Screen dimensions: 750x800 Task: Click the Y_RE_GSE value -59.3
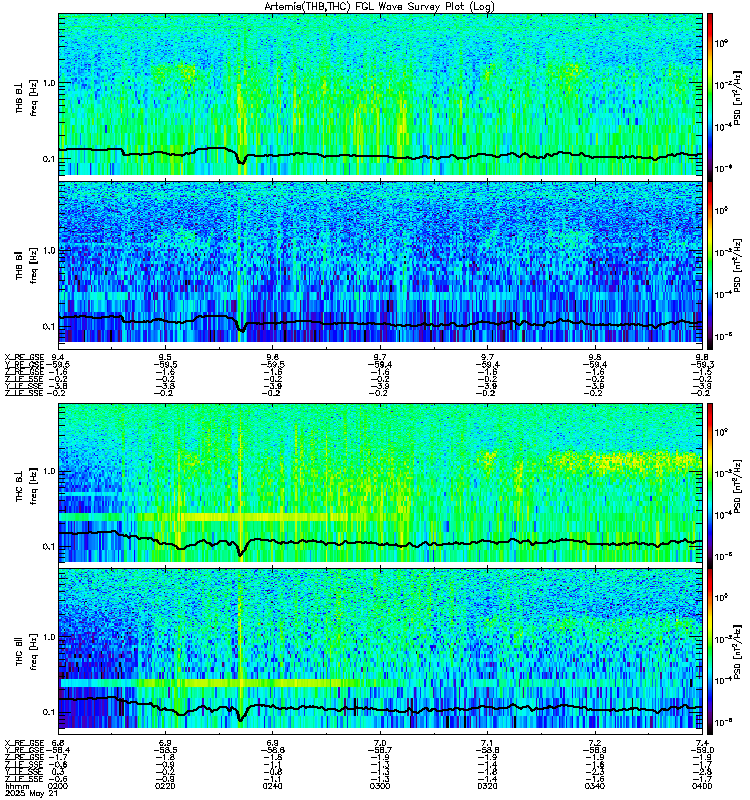coord(703,365)
